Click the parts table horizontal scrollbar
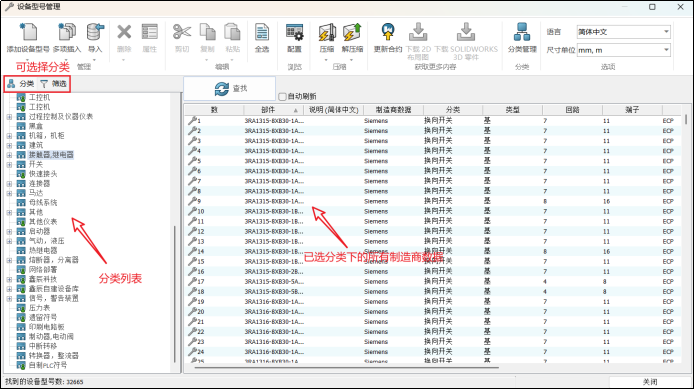This screenshot has width=695, height=390. tap(347, 367)
